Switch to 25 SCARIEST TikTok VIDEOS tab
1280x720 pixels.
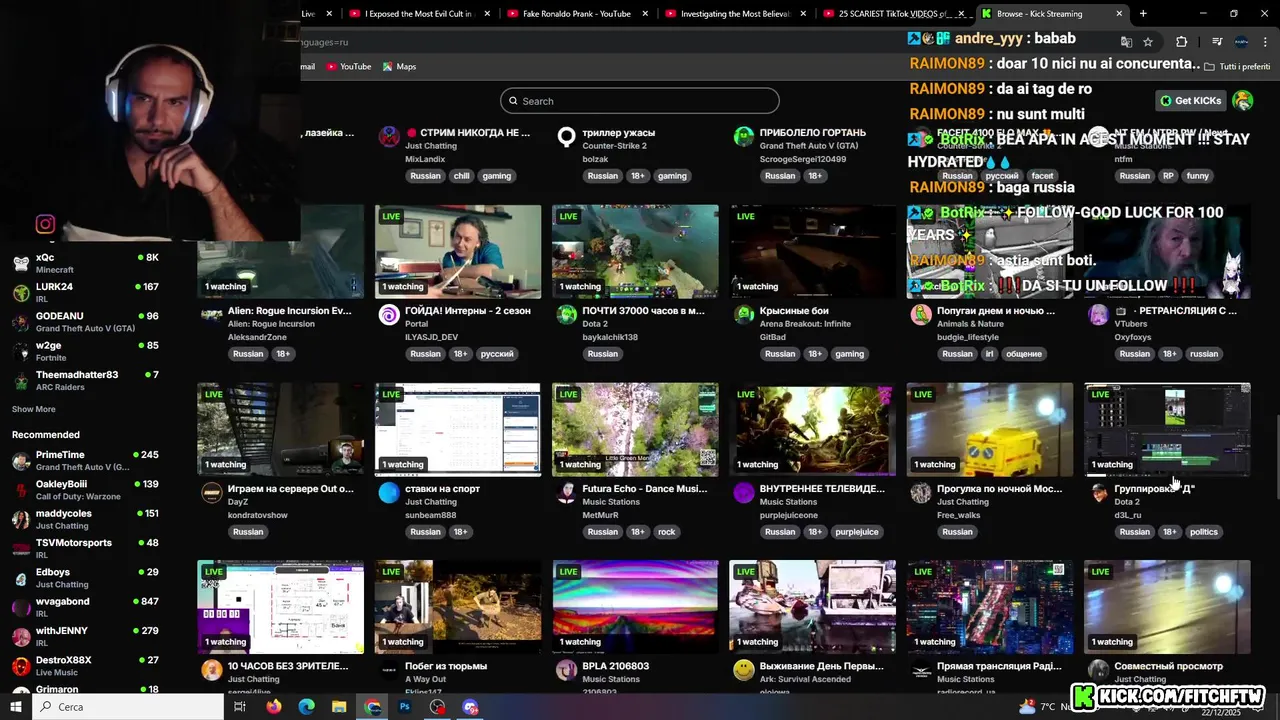pos(893,14)
